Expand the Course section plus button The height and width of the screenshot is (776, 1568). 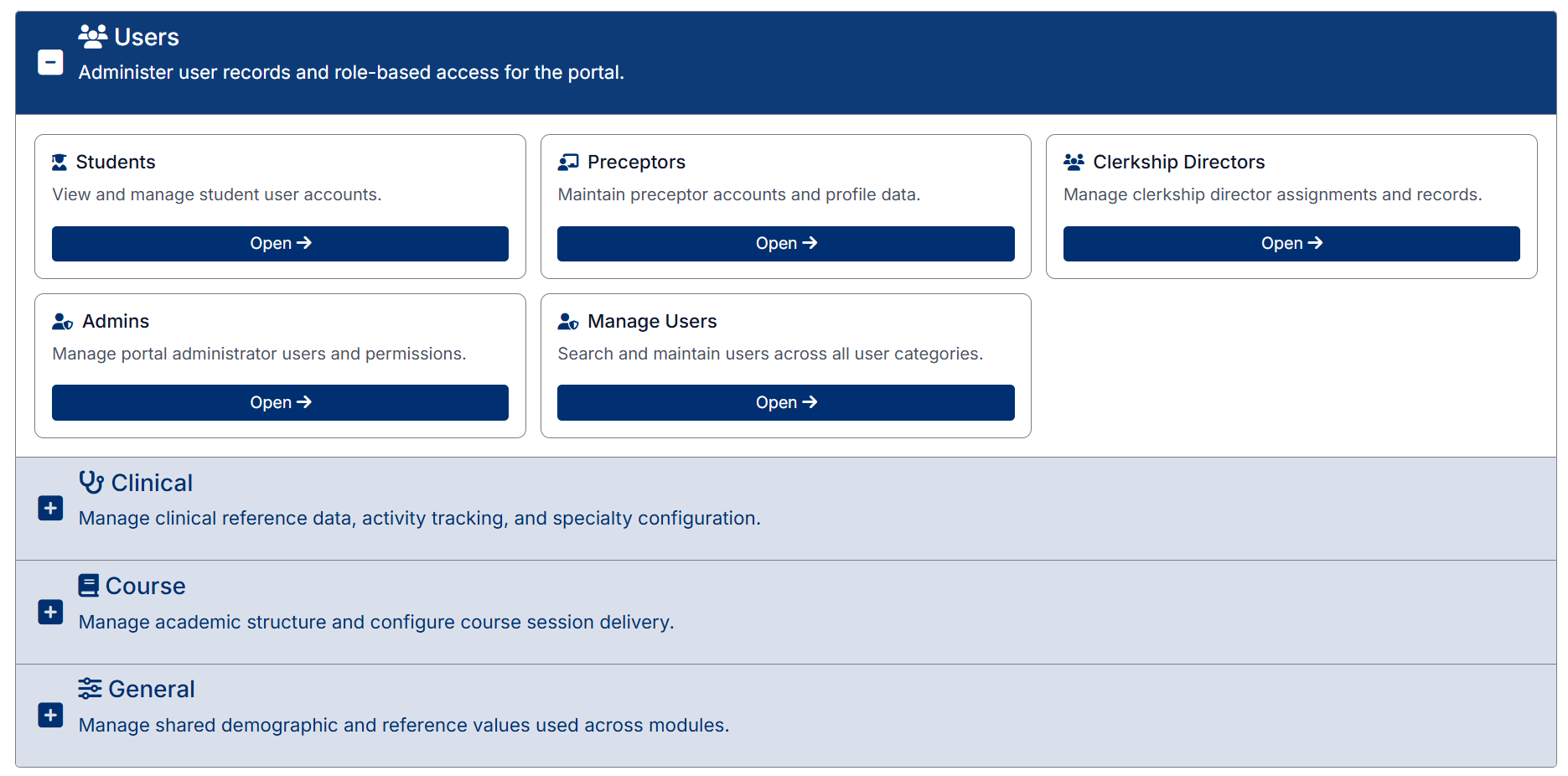click(50, 612)
